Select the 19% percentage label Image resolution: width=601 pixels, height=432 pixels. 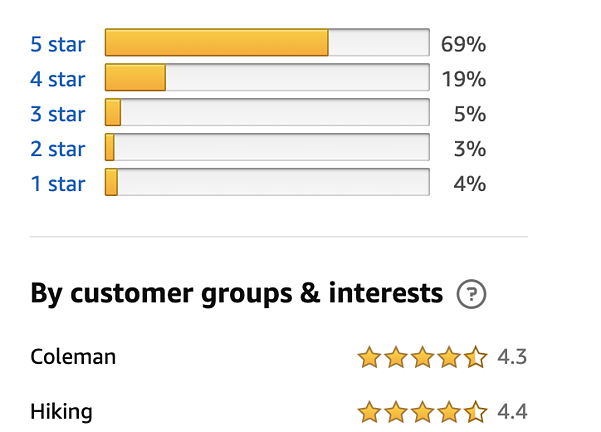464,79
